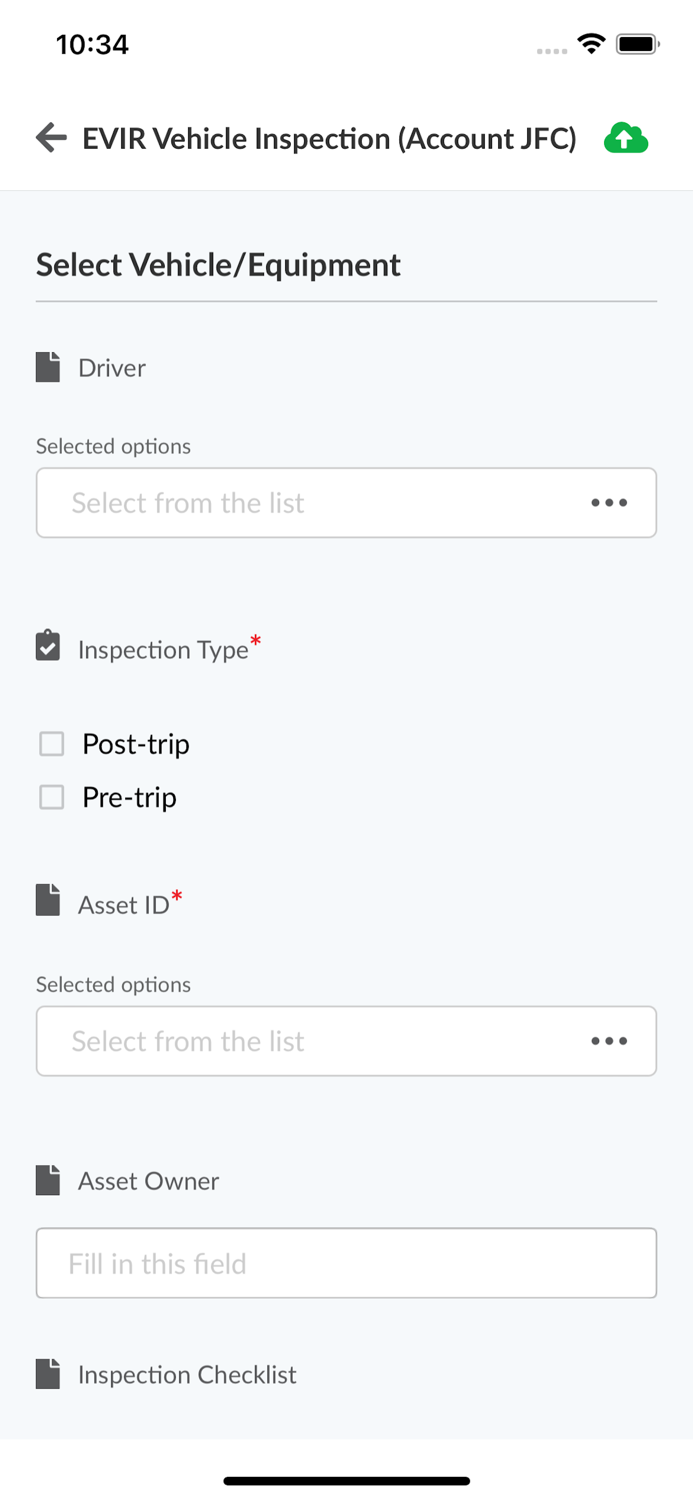Click the Driver field ellipsis button

click(609, 503)
